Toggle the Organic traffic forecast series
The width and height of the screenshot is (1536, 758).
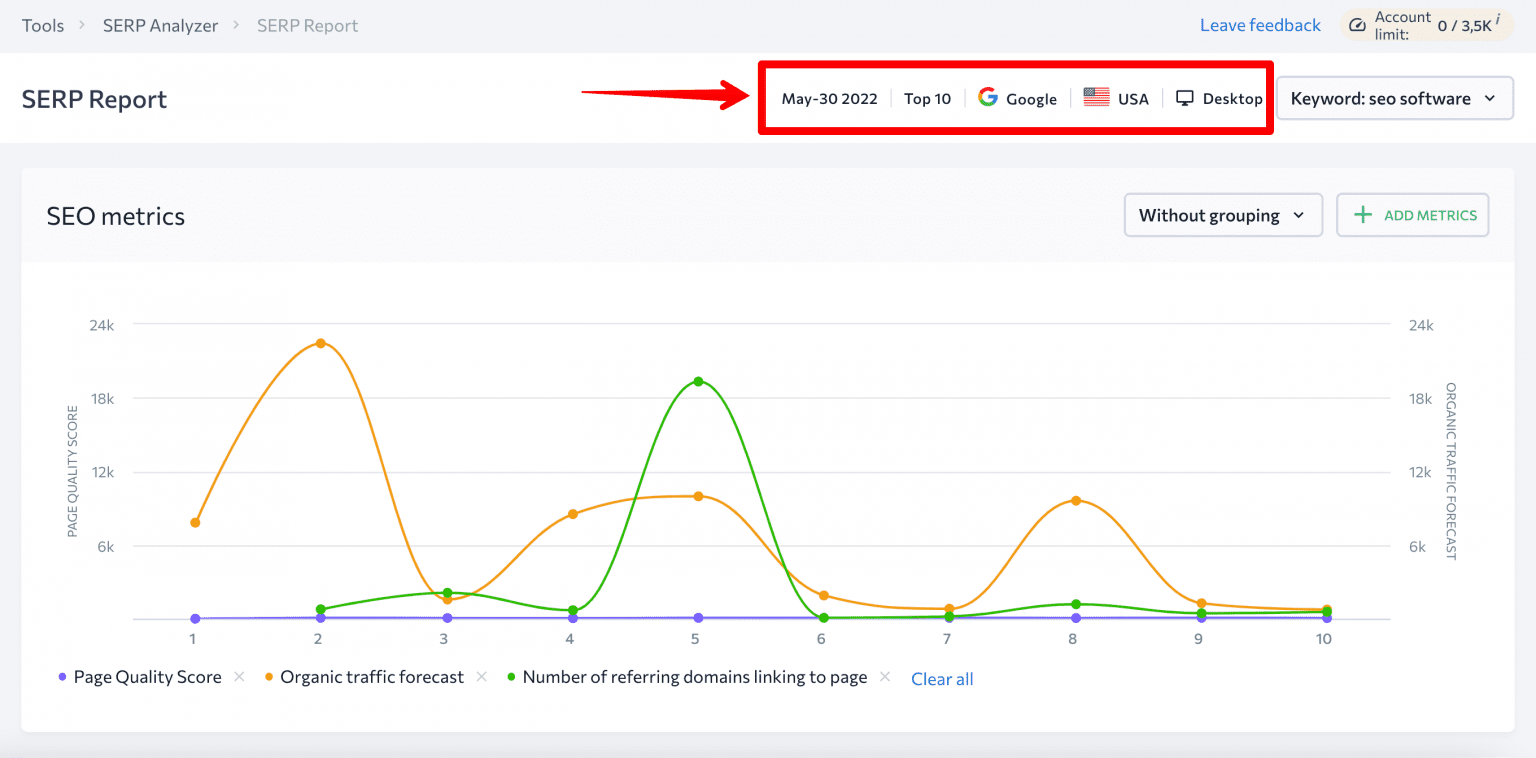click(x=372, y=677)
